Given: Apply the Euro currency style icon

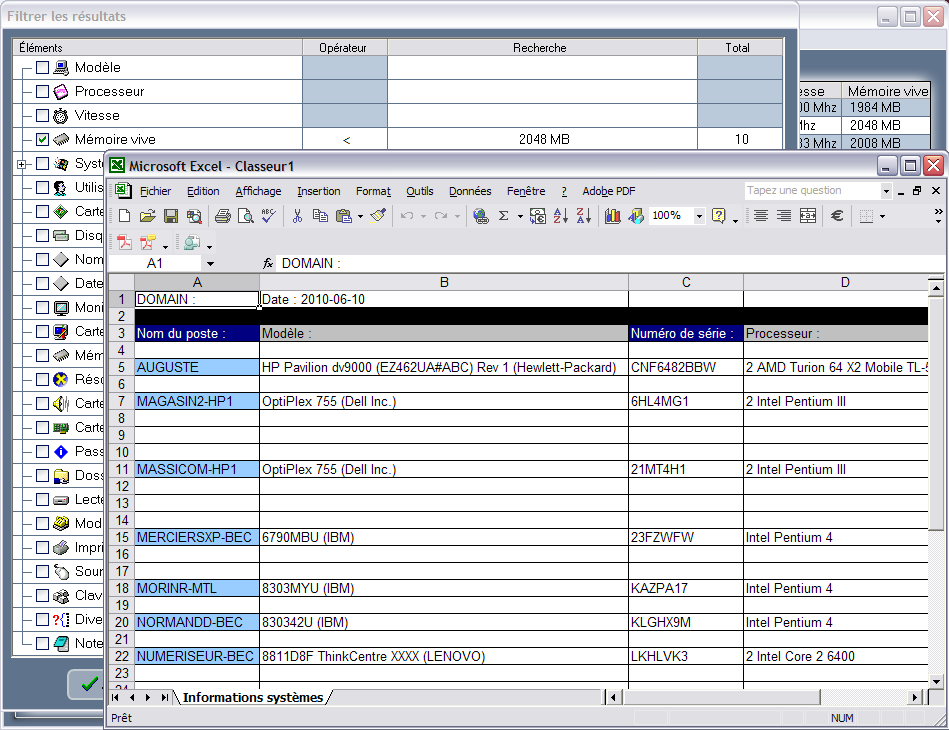Looking at the screenshot, I should pos(837,215).
